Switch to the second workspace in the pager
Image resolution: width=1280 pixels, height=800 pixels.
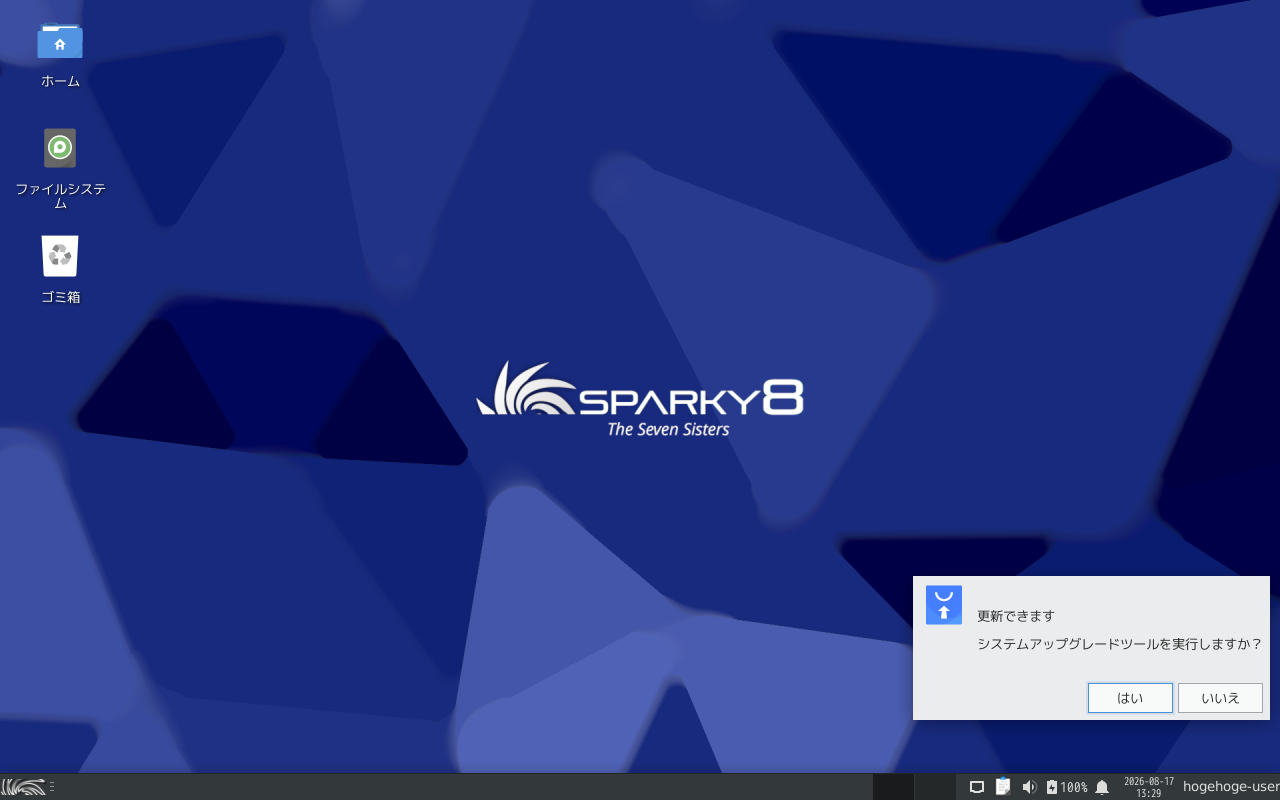click(935, 787)
